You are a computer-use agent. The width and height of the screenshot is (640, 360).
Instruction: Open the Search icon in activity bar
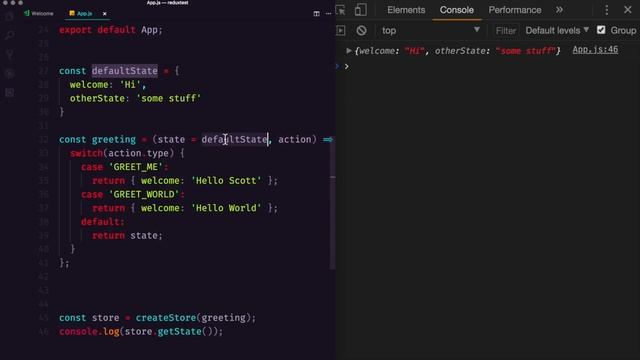coord(10,36)
